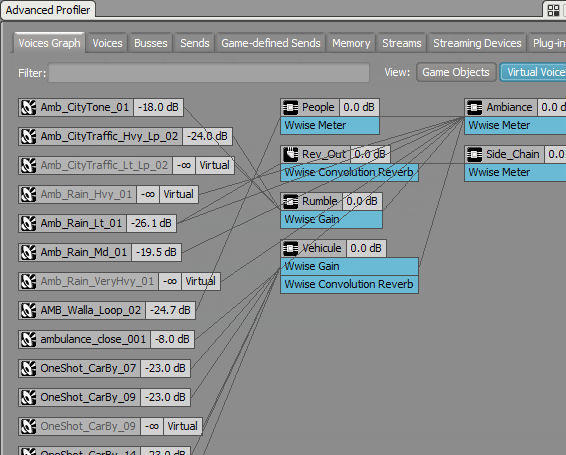Open the Plug-ins tab

click(x=548, y=43)
